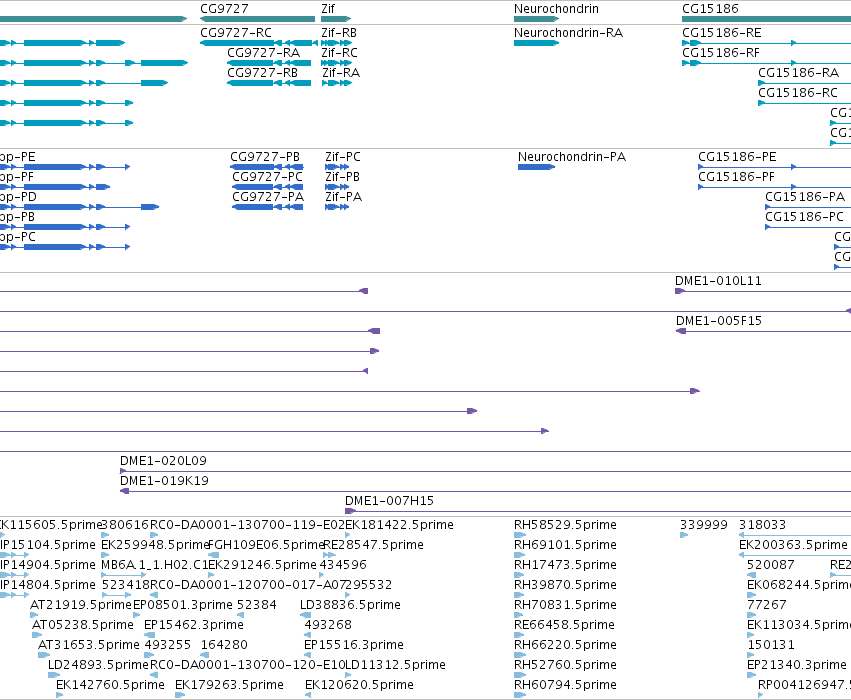Select the Zif gene label
Image resolution: width=851 pixels, height=700 pixels.
coord(328,9)
